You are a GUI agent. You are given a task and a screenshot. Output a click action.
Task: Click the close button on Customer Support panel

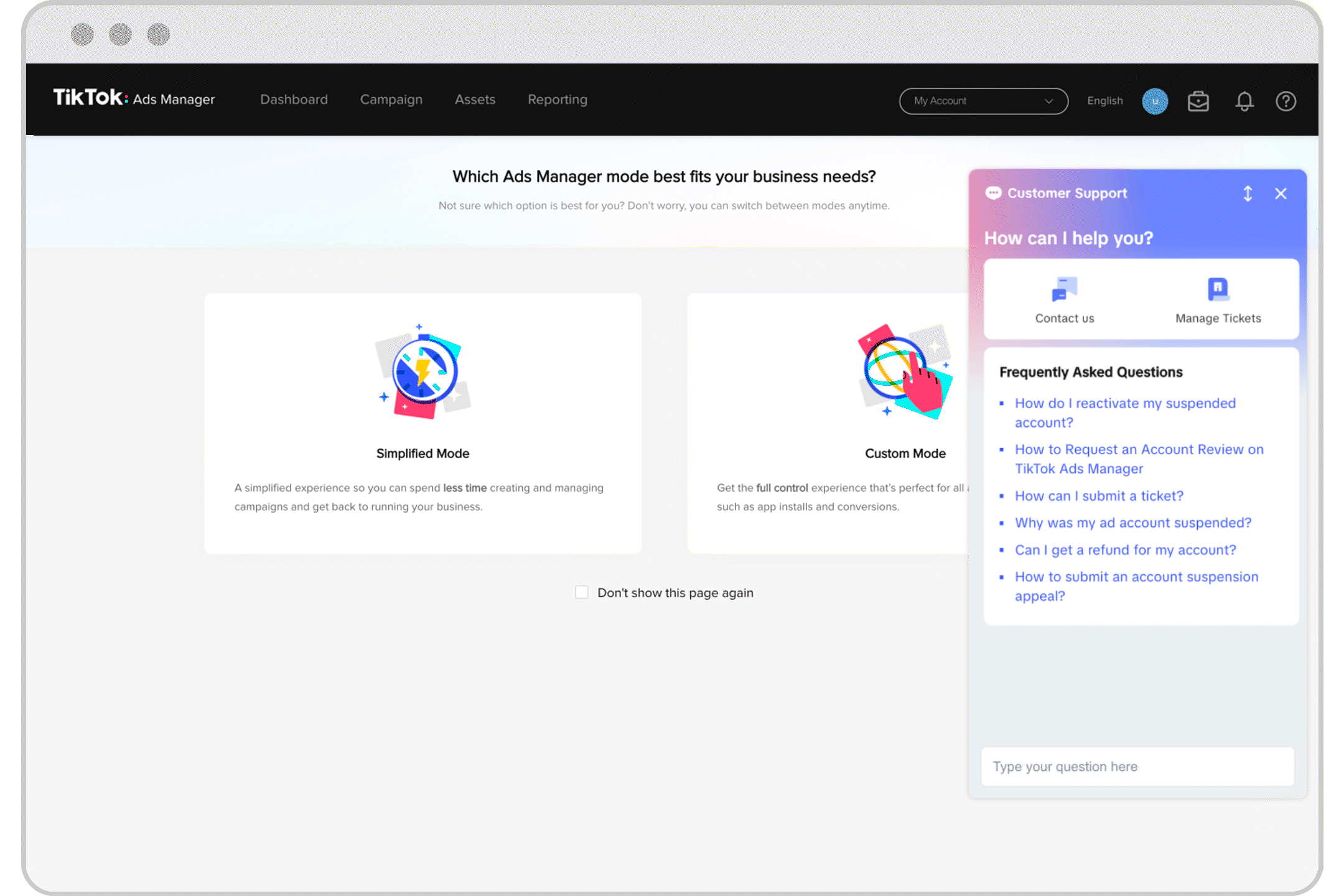[x=1281, y=193]
